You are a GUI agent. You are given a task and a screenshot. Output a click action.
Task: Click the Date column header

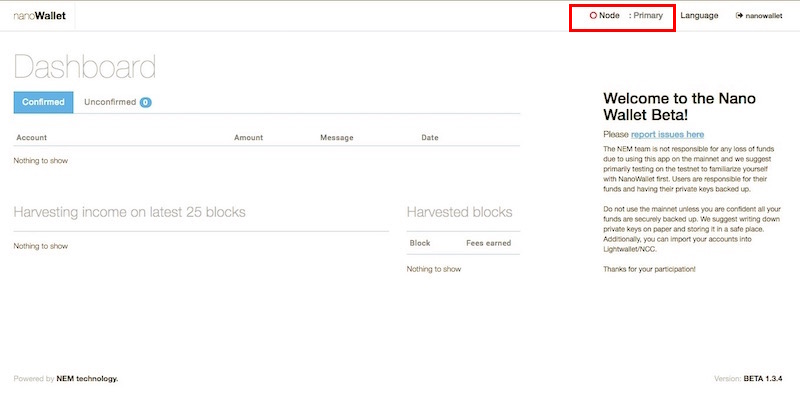[430, 138]
